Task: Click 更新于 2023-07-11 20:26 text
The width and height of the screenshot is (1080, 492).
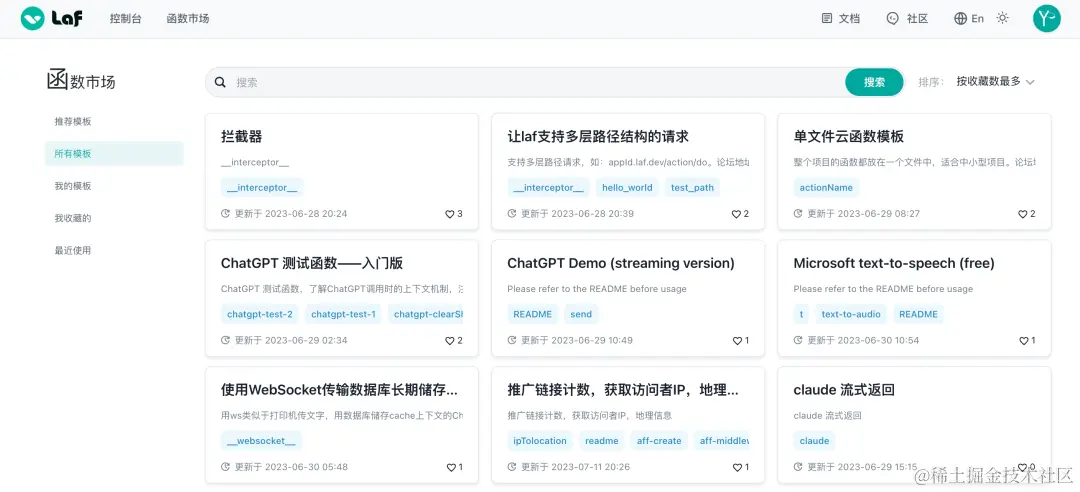Action: 575,467
